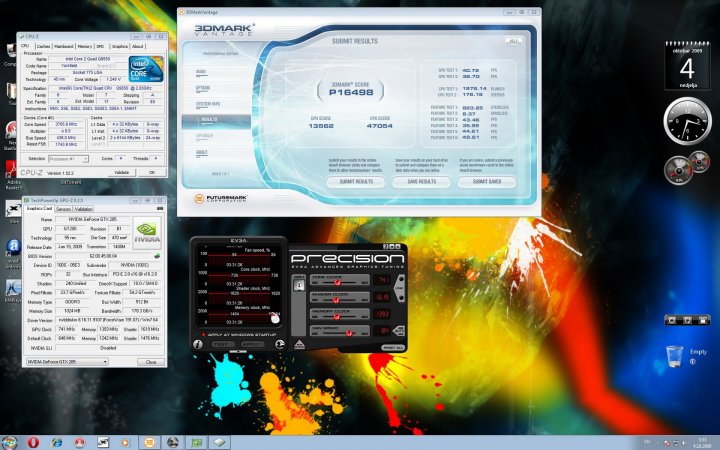The image size is (720, 450).
Task: Toggle the Link clocks button in Precision
Action: (399, 288)
